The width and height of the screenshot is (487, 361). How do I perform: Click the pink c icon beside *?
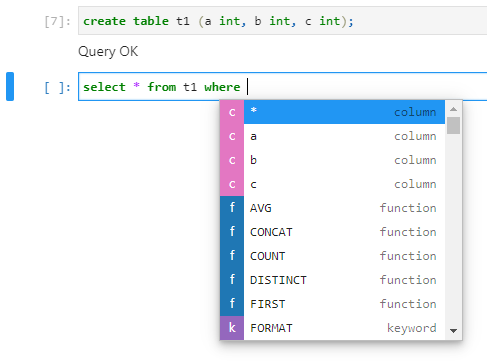click(232, 112)
